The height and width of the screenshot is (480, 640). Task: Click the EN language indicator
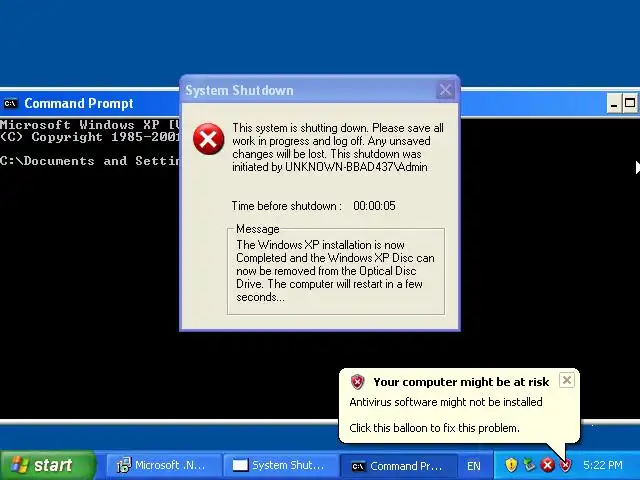[x=473, y=466]
